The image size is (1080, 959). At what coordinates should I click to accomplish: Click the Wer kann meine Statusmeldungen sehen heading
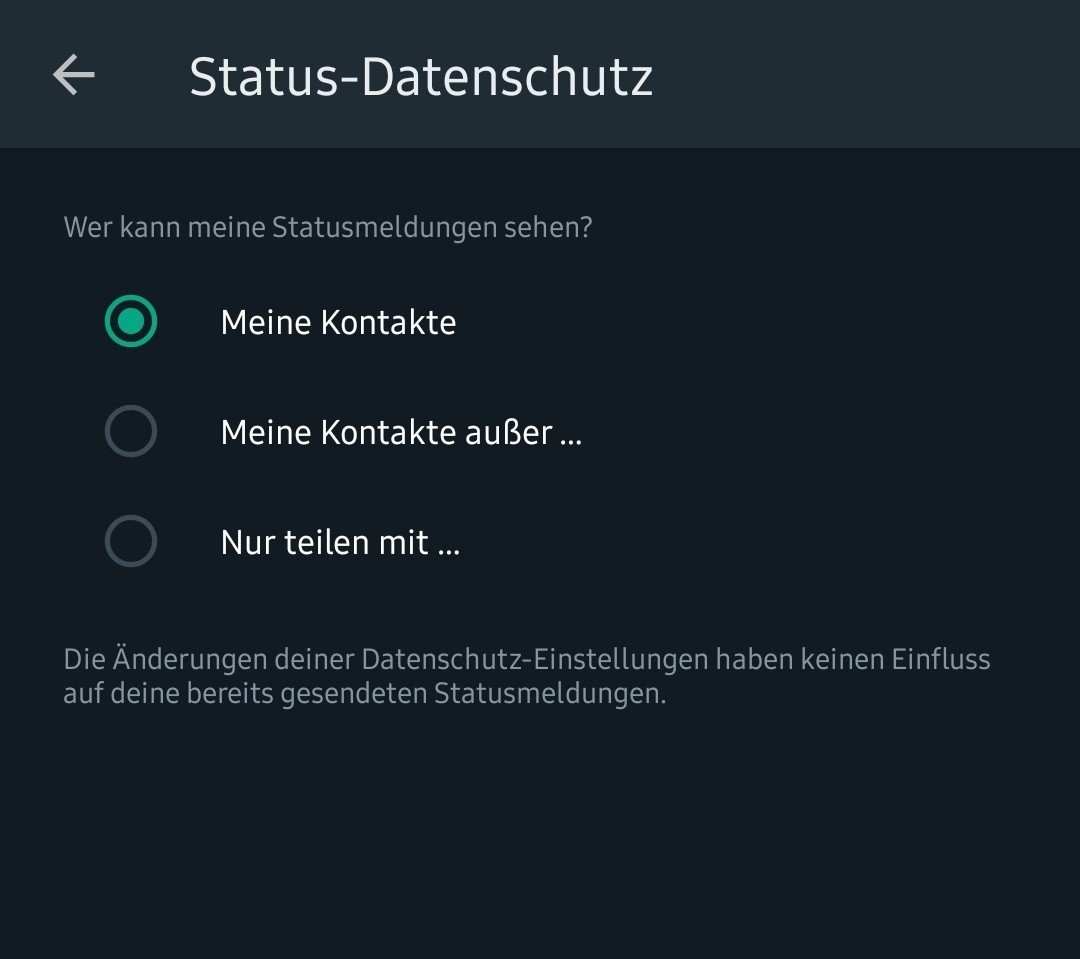pos(328,228)
